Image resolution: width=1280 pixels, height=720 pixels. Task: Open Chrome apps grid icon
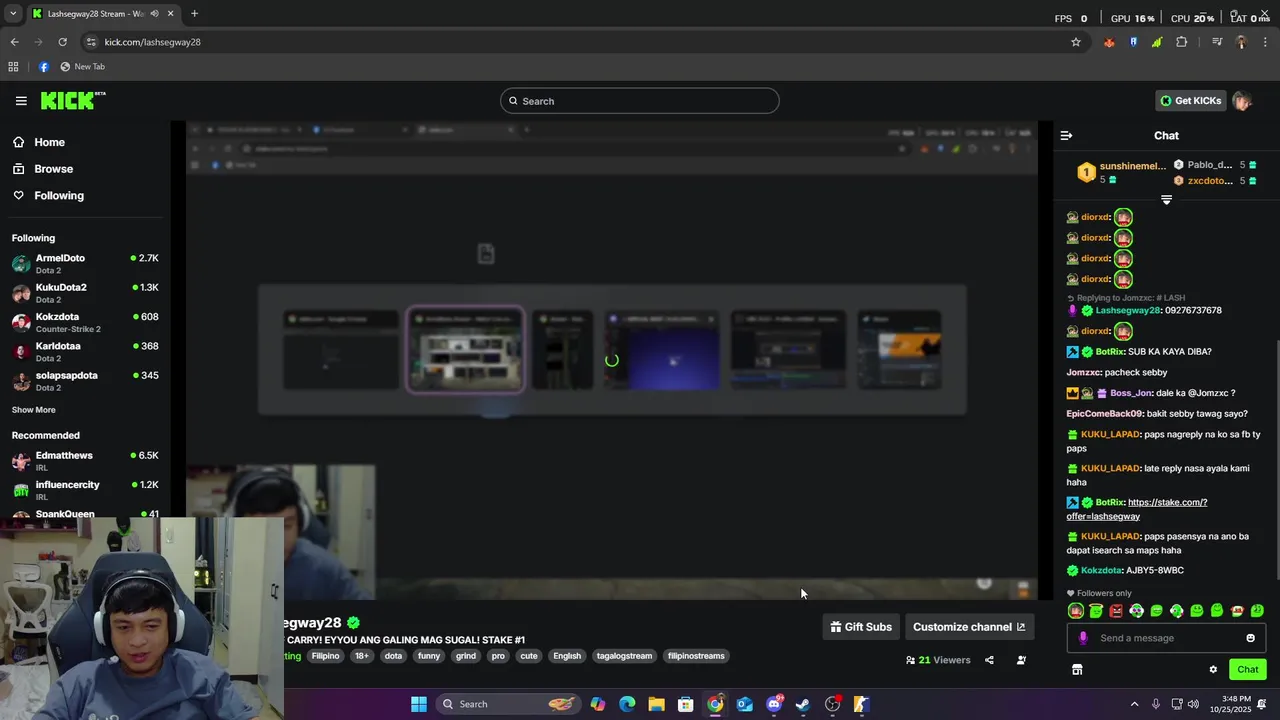[13, 67]
